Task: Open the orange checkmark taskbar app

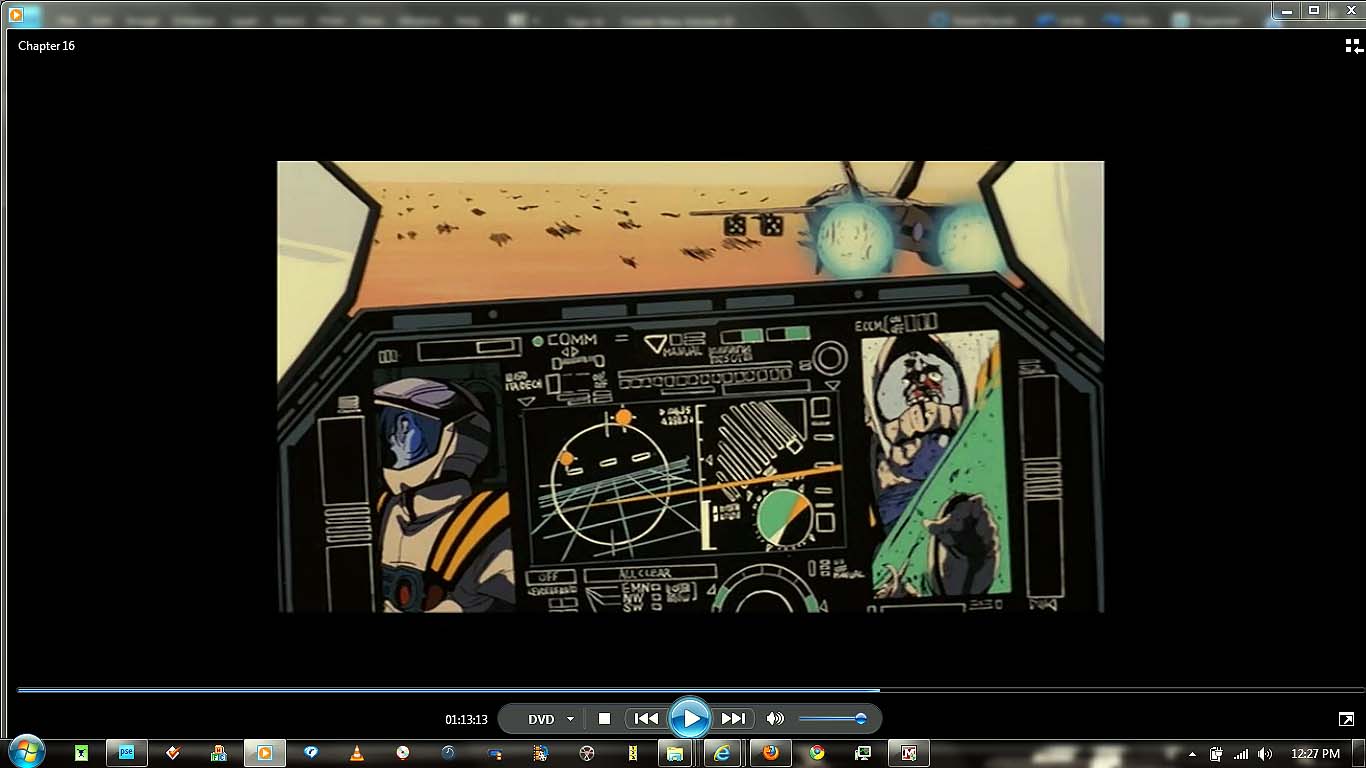Action: click(173, 753)
